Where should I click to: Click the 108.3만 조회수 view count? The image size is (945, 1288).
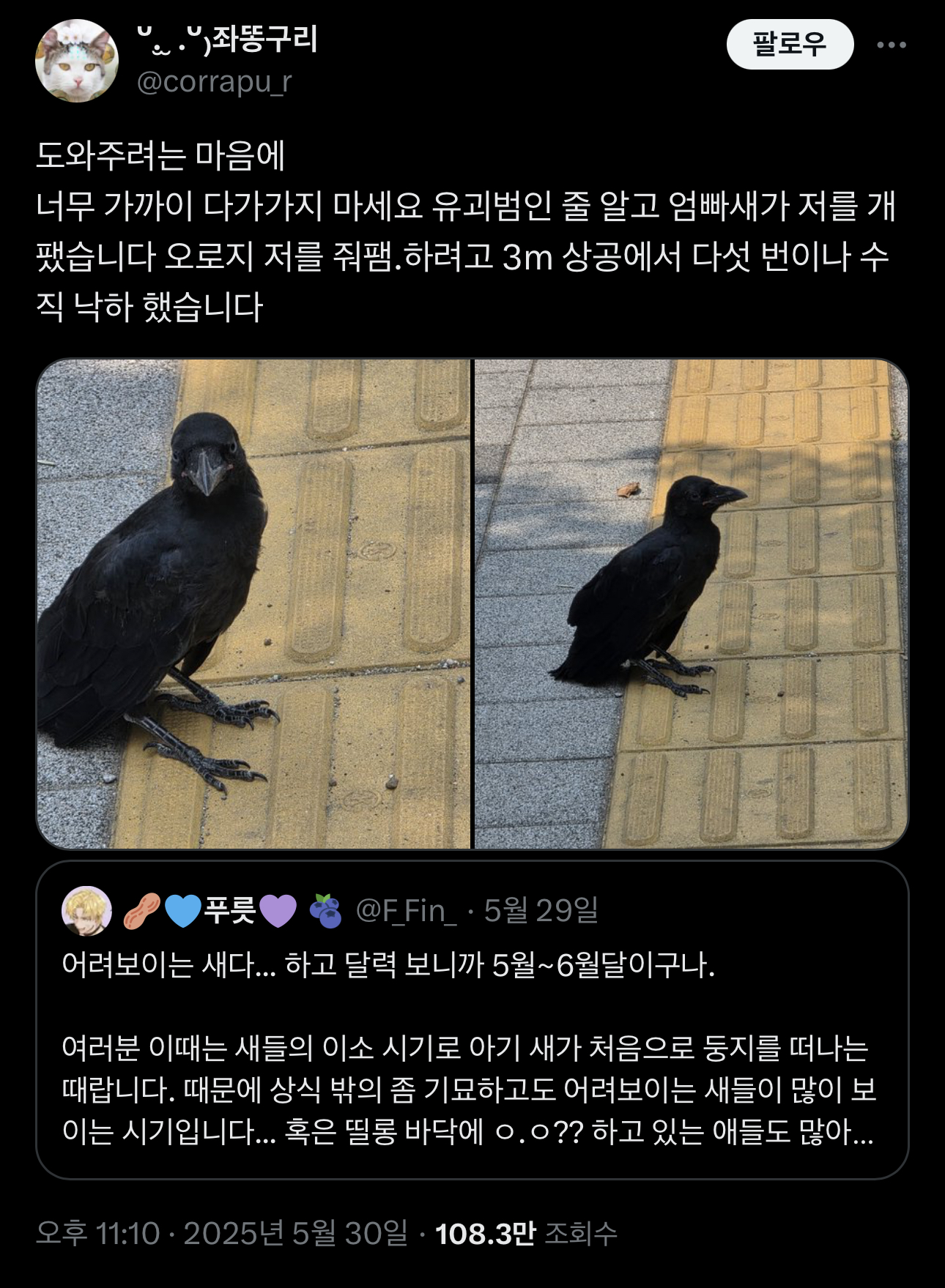point(526,1233)
